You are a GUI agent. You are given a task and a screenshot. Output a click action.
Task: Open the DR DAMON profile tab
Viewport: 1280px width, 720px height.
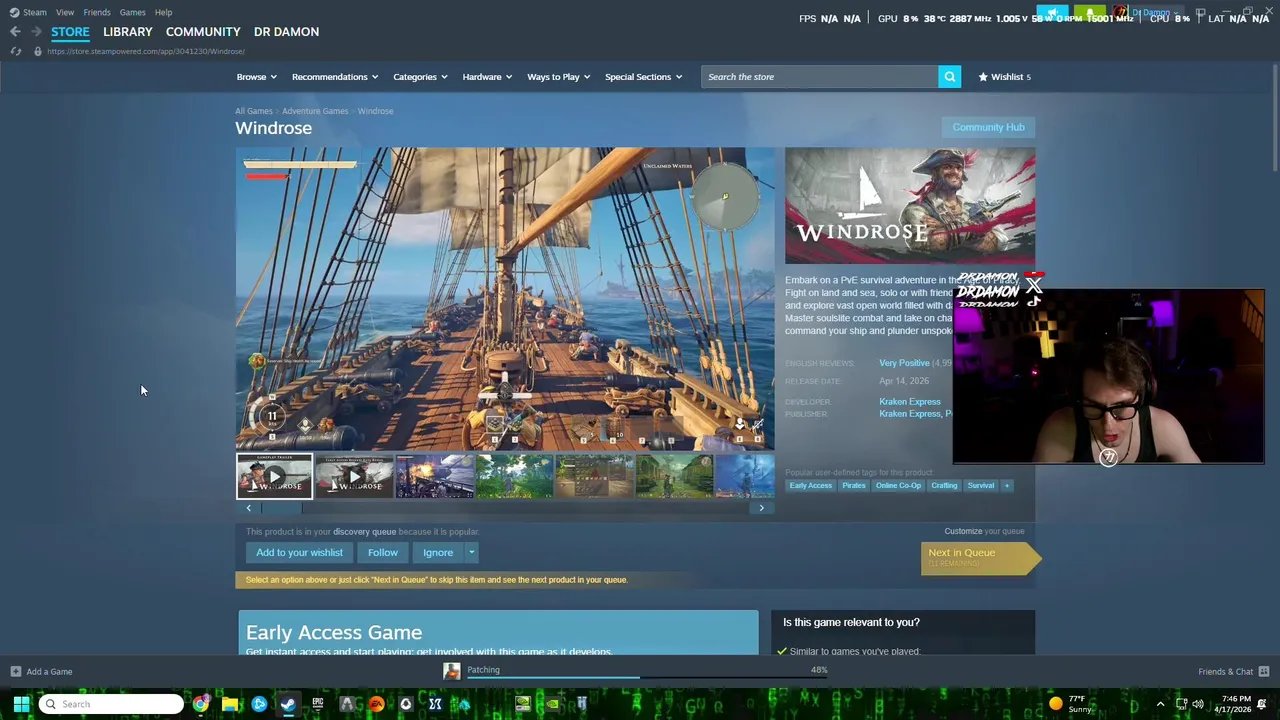pyautogui.click(x=286, y=32)
